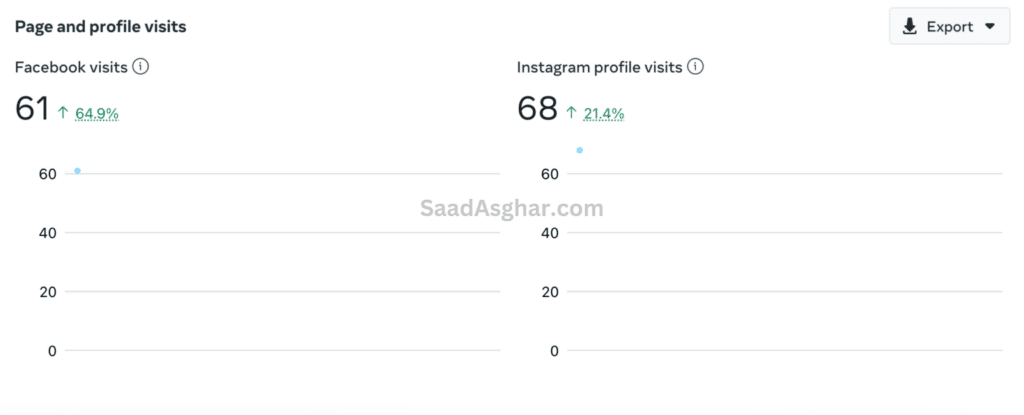Screen dimensions: 1024x415
Task: Click the info icon beside Instagram profile visits
Action: pos(696,67)
